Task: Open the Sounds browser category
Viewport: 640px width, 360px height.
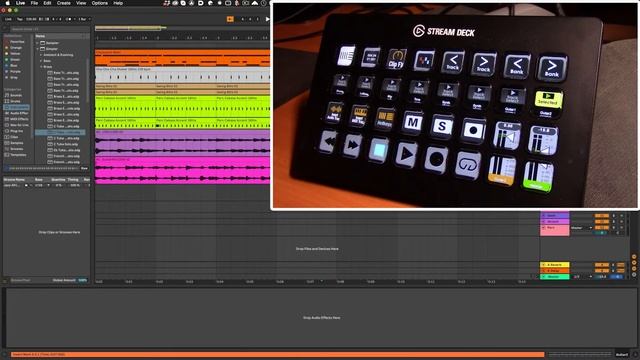Action: (16, 95)
